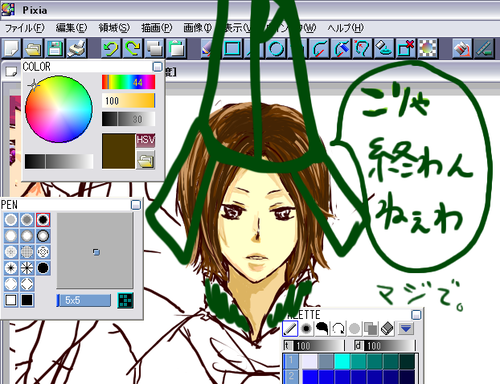
Task: Select palette row number 2
Action: pos(291,377)
